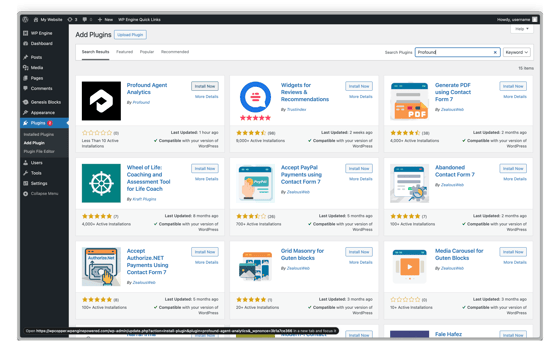Open WP Engine Quick Links menu
This screenshot has height=363, width=560.
tap(139, 20)
